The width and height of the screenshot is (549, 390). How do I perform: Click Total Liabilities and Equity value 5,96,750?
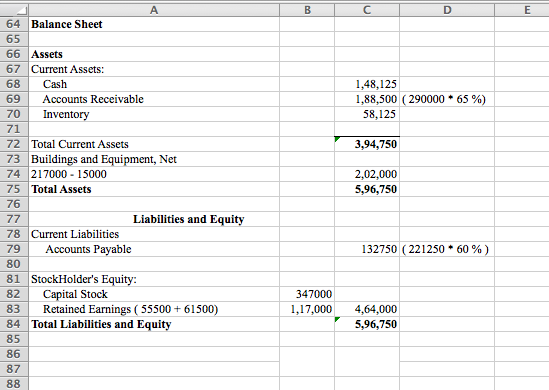(367, 324)
